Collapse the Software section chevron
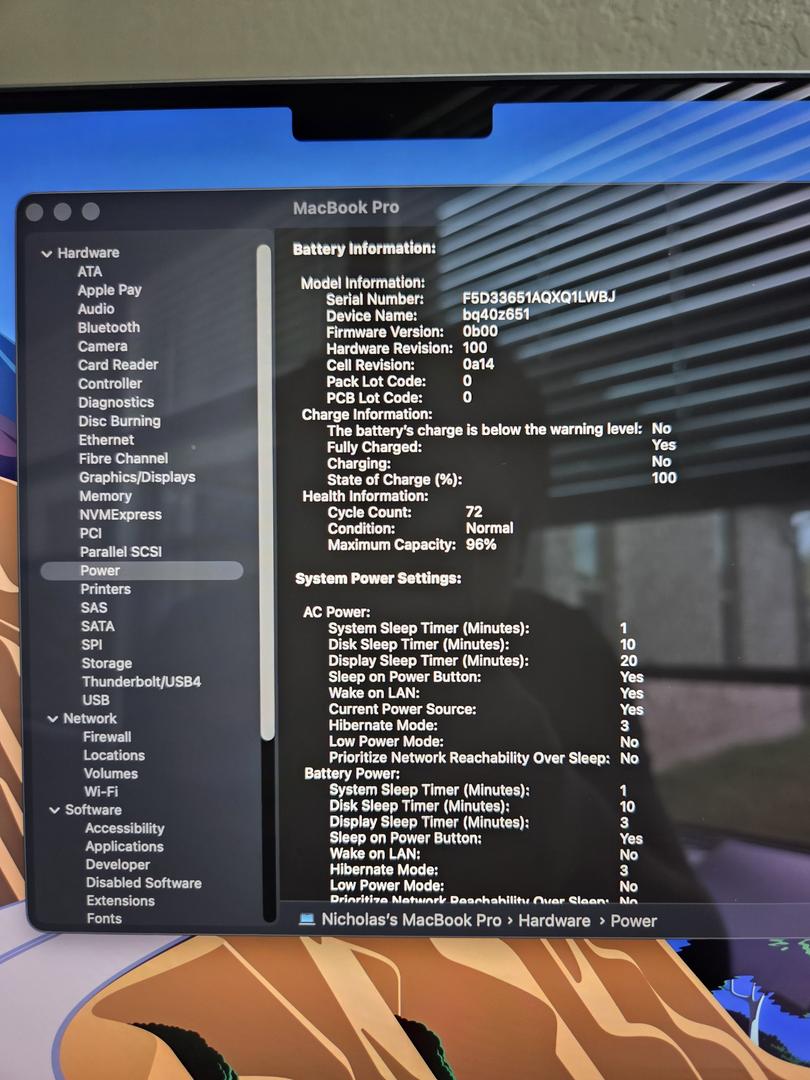 coord(54,810)
